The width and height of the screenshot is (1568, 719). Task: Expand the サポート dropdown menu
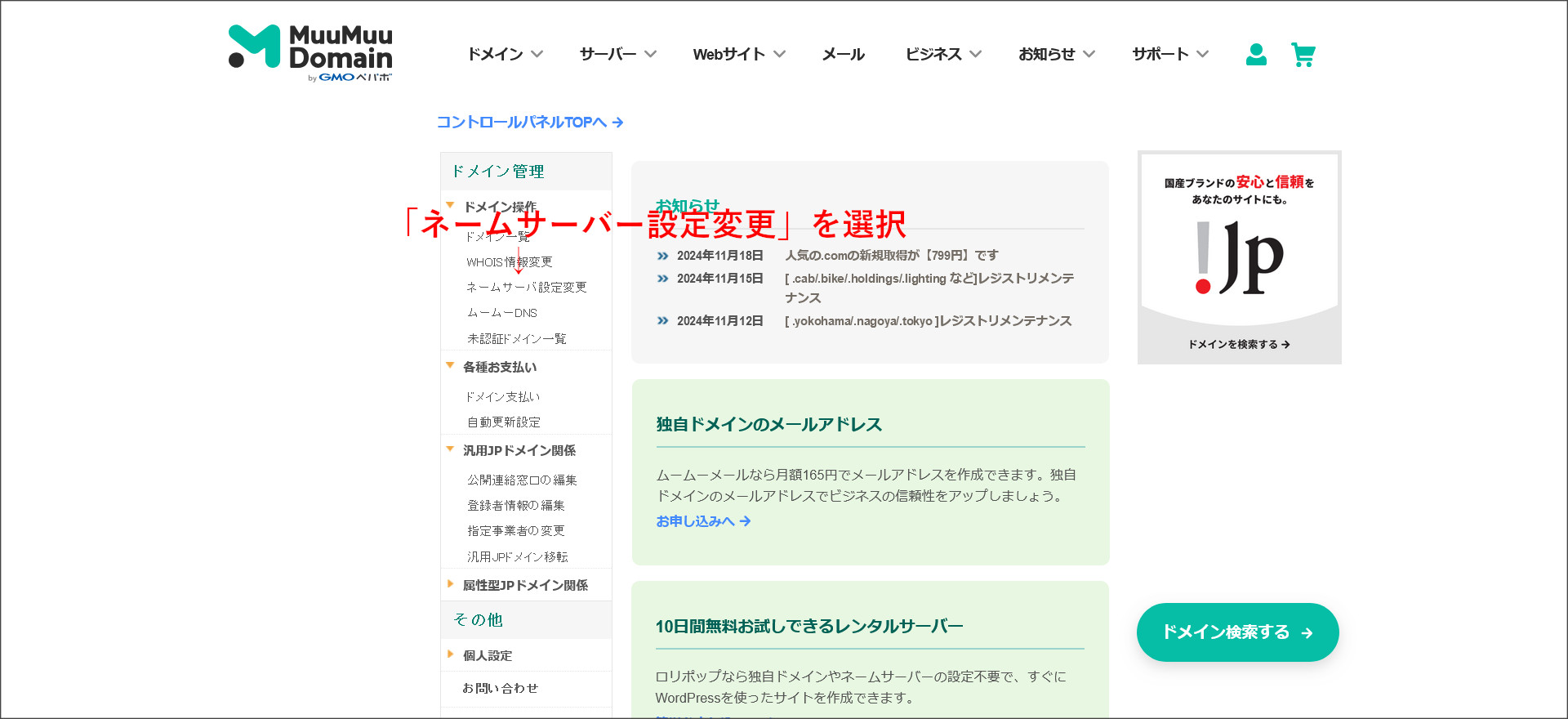tap(1170, 54)
